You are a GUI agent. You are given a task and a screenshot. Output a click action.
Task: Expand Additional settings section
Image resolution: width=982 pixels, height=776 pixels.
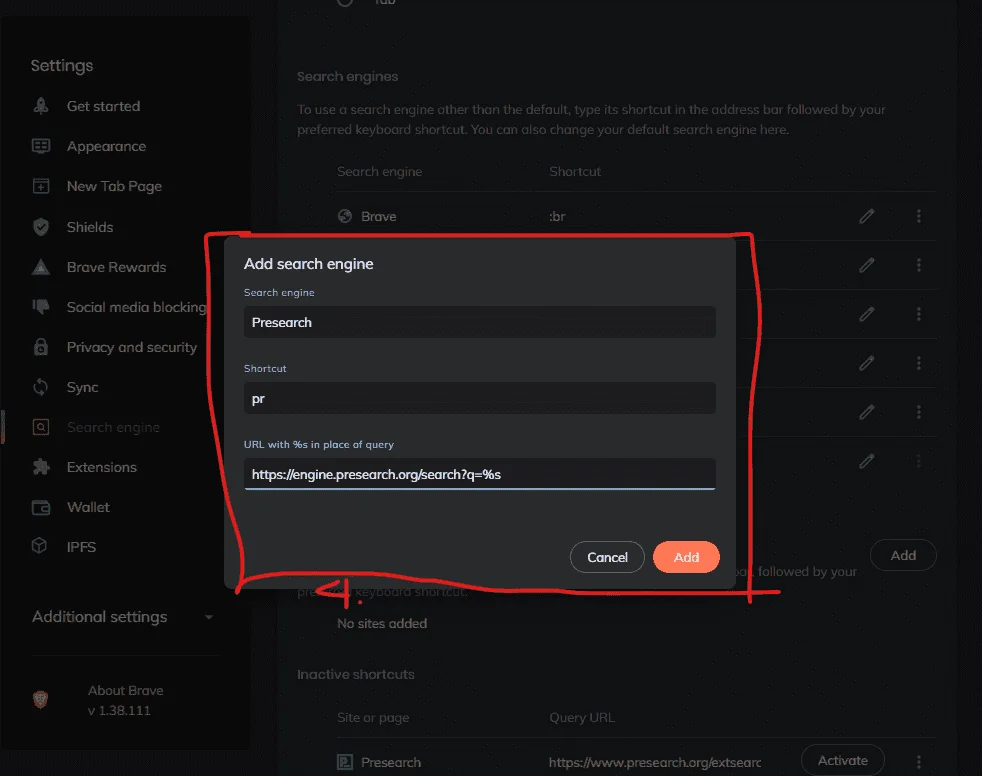point(123,617)
